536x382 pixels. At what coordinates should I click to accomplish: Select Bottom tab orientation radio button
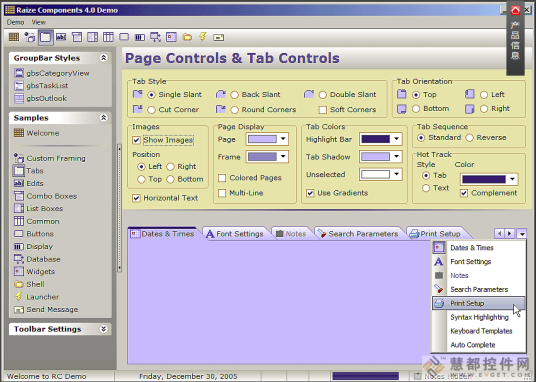coord(416,109)
